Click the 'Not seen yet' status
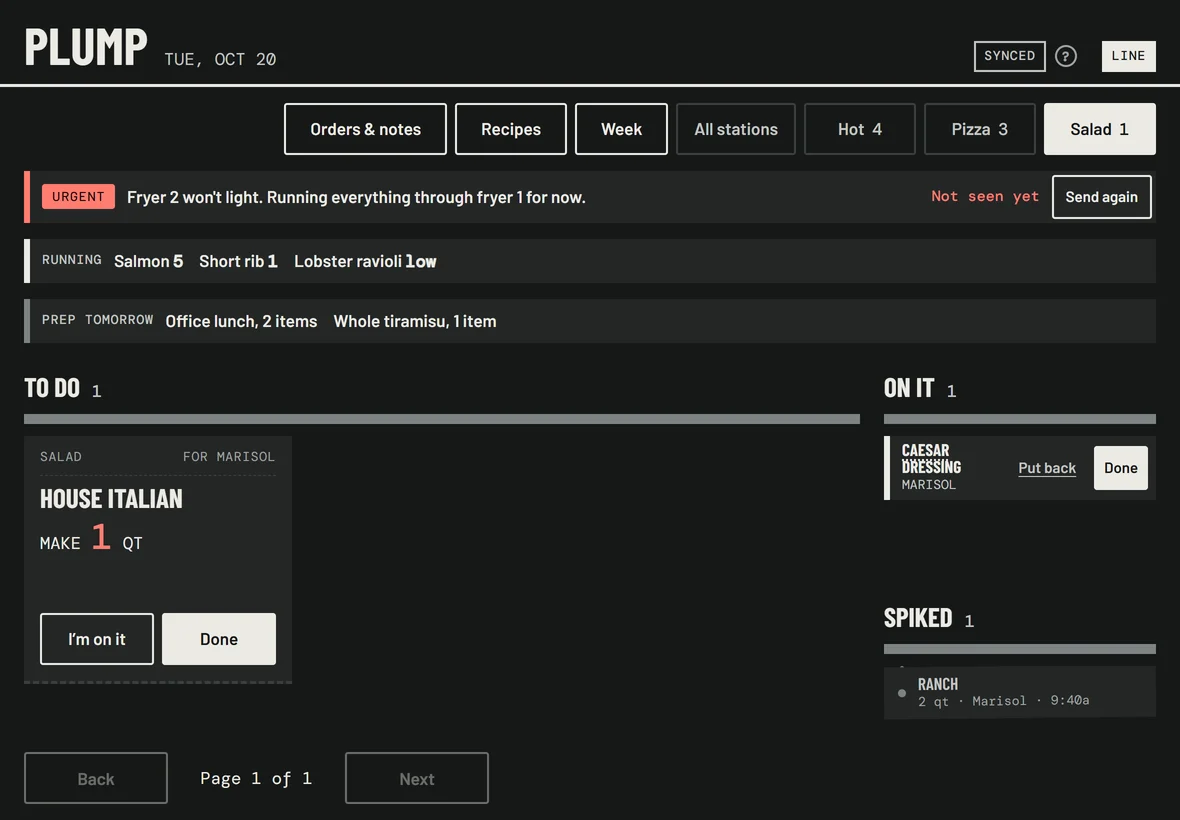Image resolution: width=1180 pixels, height=820 pixels. click(984, 196)
